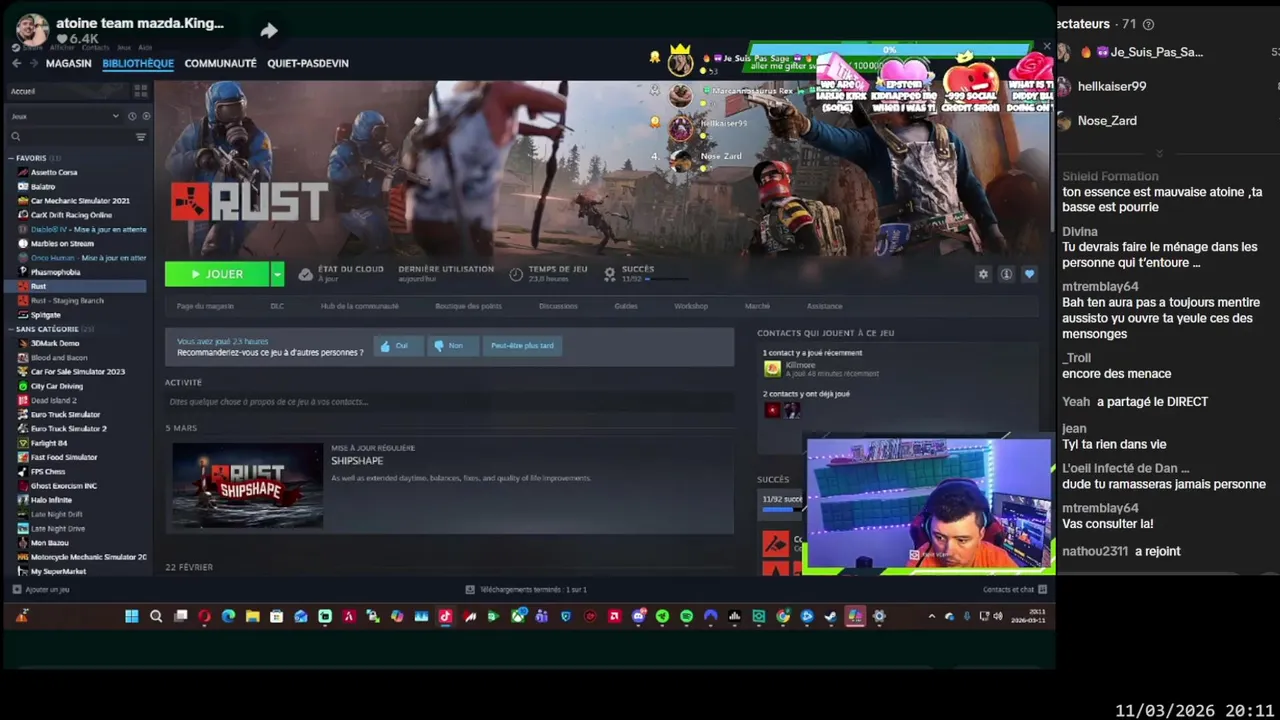Open the Rust game info icon

pyautogui.click(x=1006, y=274)
